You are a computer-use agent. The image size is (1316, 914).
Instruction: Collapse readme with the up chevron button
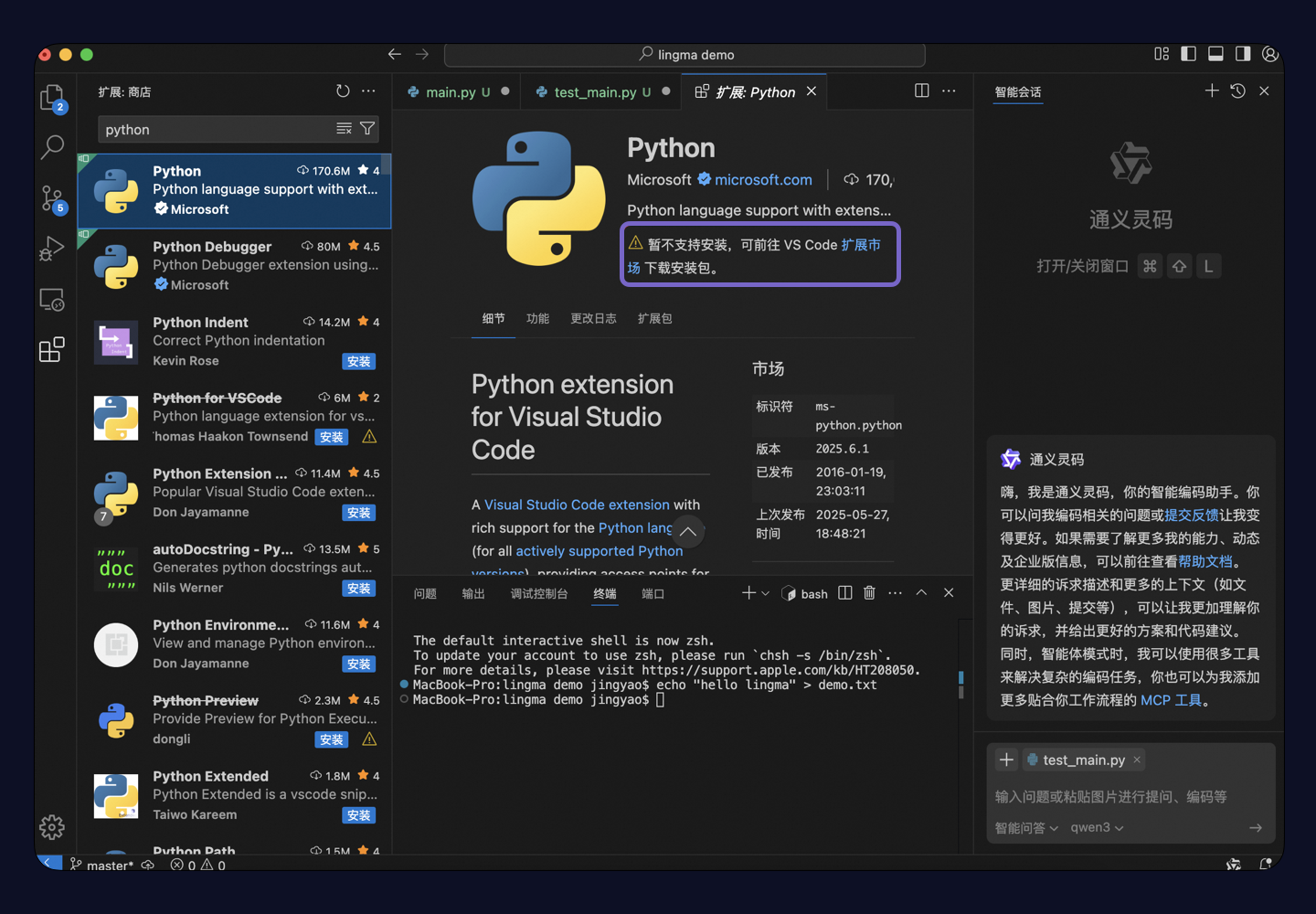(x=688, y=532)
